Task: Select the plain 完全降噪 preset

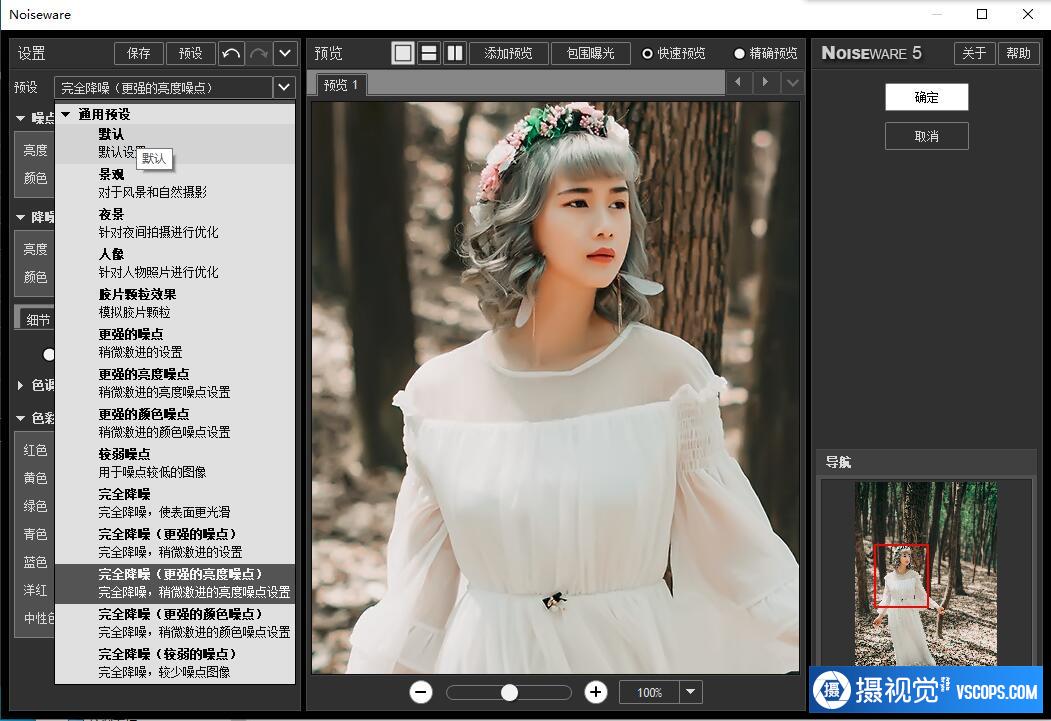Action: pos(174,504)
